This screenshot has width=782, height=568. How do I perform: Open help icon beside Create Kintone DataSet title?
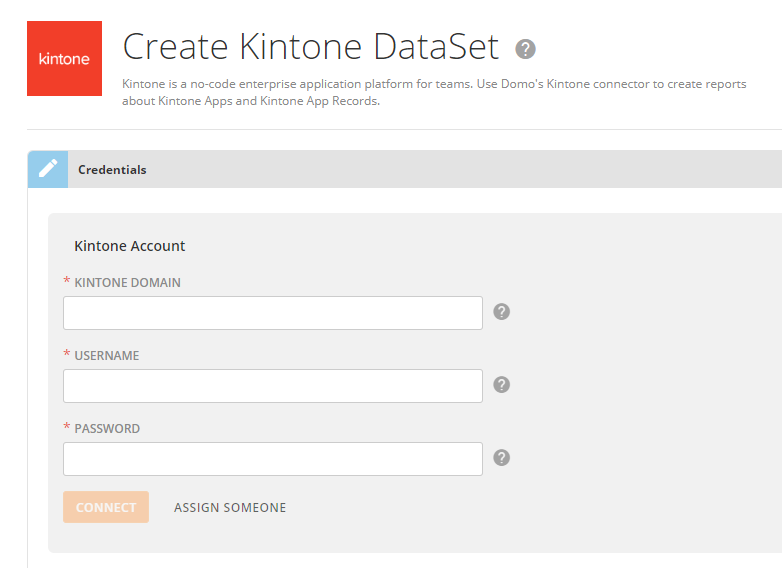(x=525, y=49)
